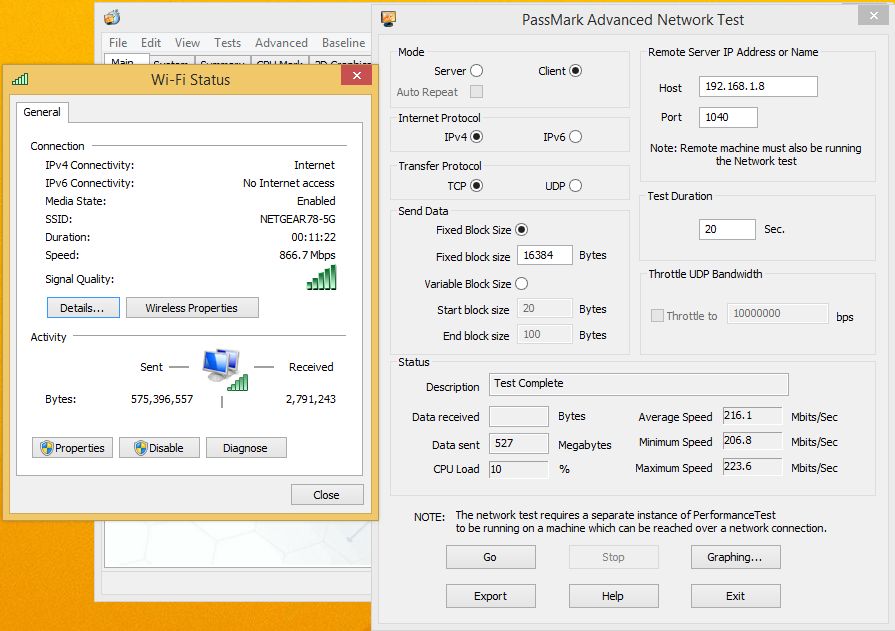Select Client mode radio button
Screen dimensions: 895x631
(575, 70)
